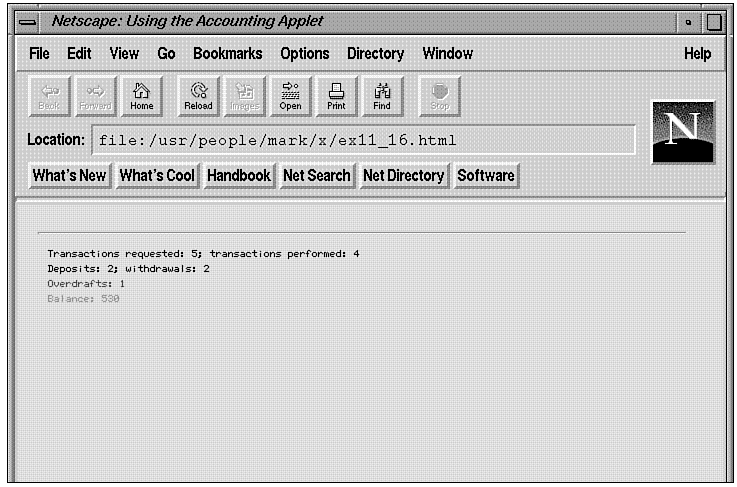The width and height of the screenshot is (737, 487).
Task: Expand the Options menu
Action: pos(304,54)
